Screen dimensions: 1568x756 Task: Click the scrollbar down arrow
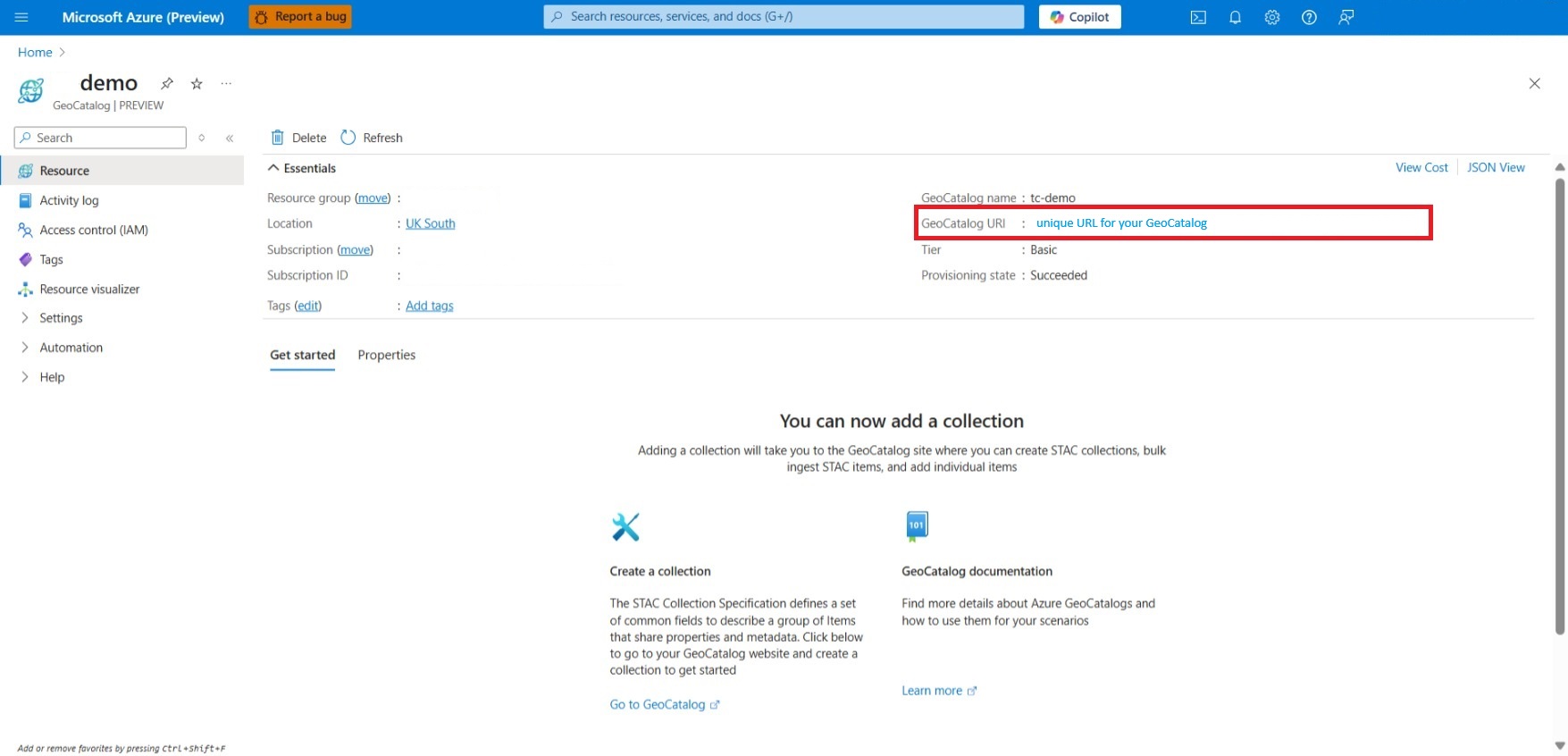(x=1560, y=745)
